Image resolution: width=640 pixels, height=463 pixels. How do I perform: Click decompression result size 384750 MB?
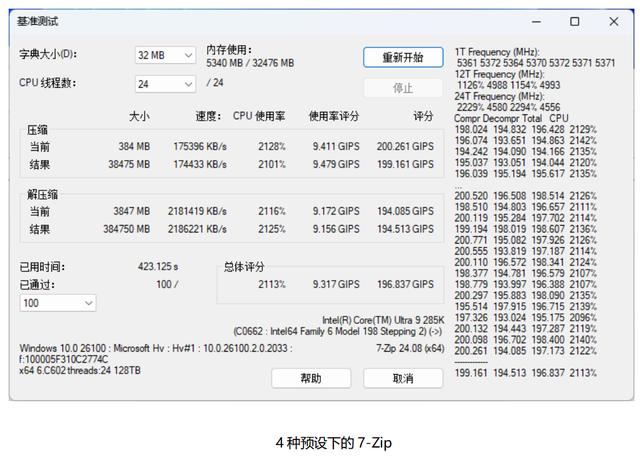[x=127, y=229]
